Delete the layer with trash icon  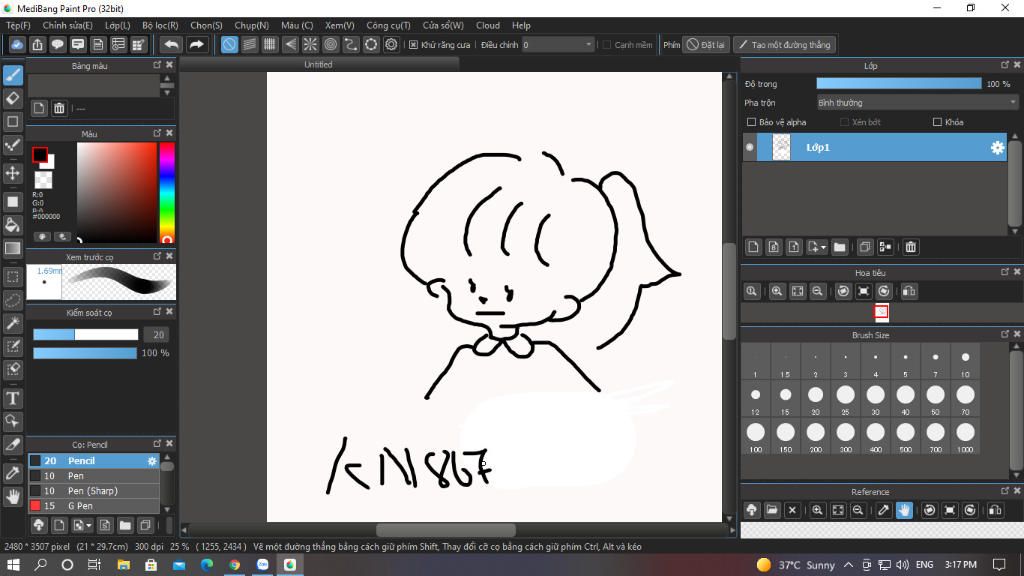(911, 247)
